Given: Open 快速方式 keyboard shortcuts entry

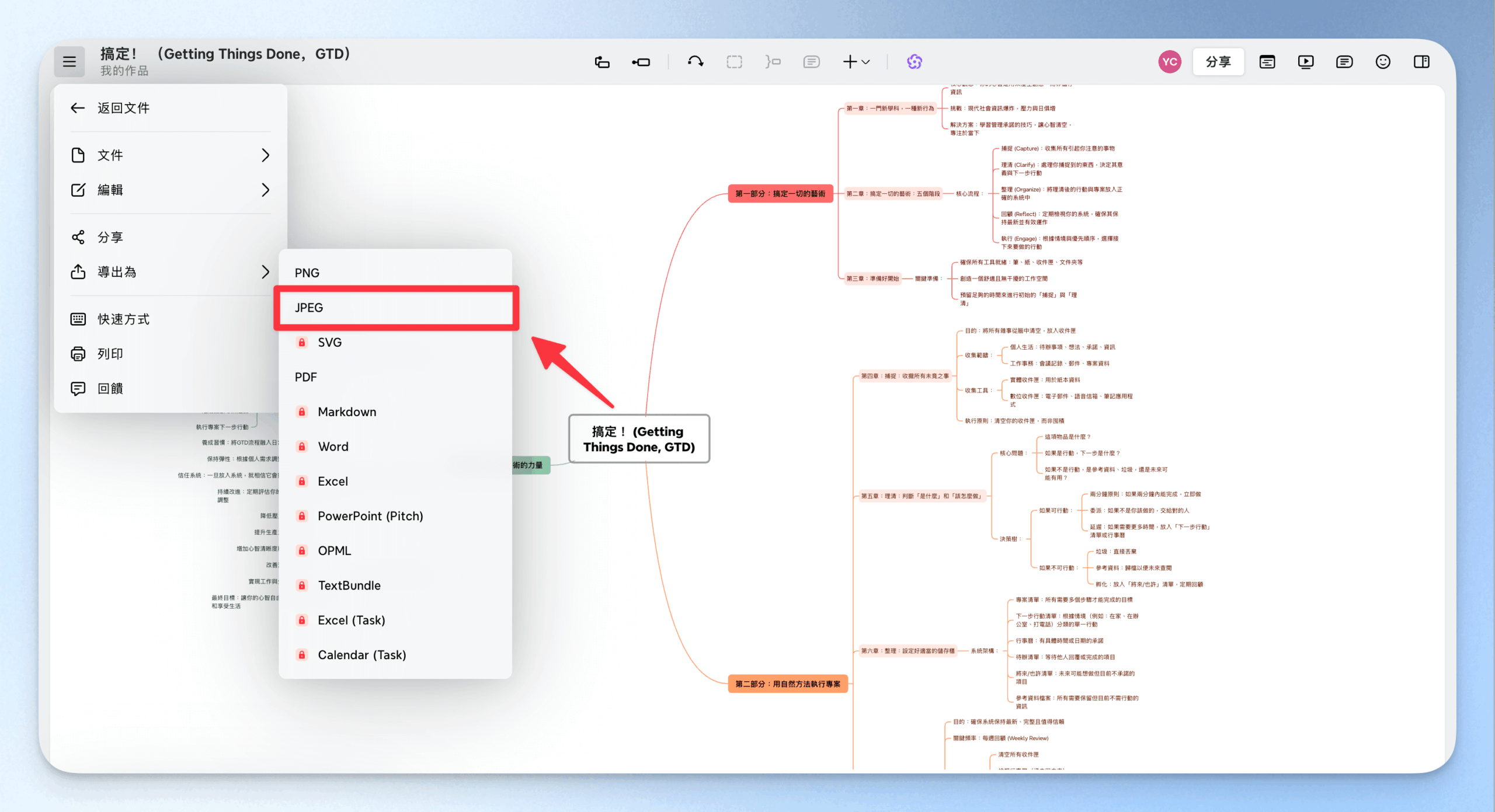Looking at the screenshot, I should pyautogui.click(x=123, y=319).
